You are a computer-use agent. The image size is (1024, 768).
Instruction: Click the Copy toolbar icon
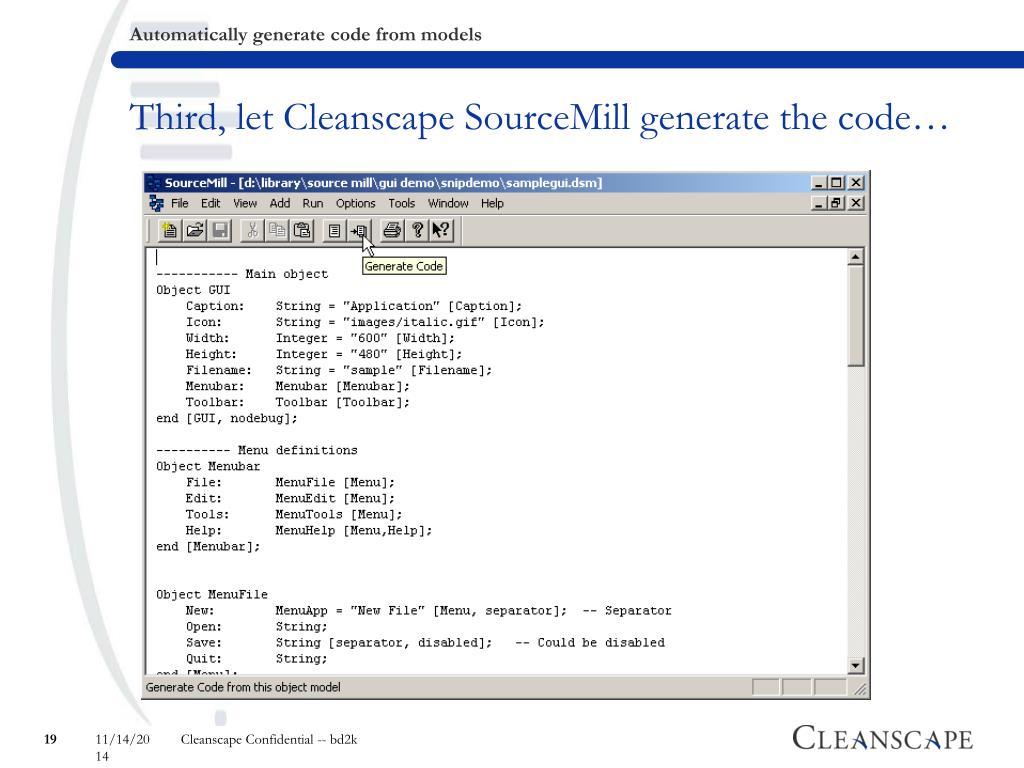277,230
